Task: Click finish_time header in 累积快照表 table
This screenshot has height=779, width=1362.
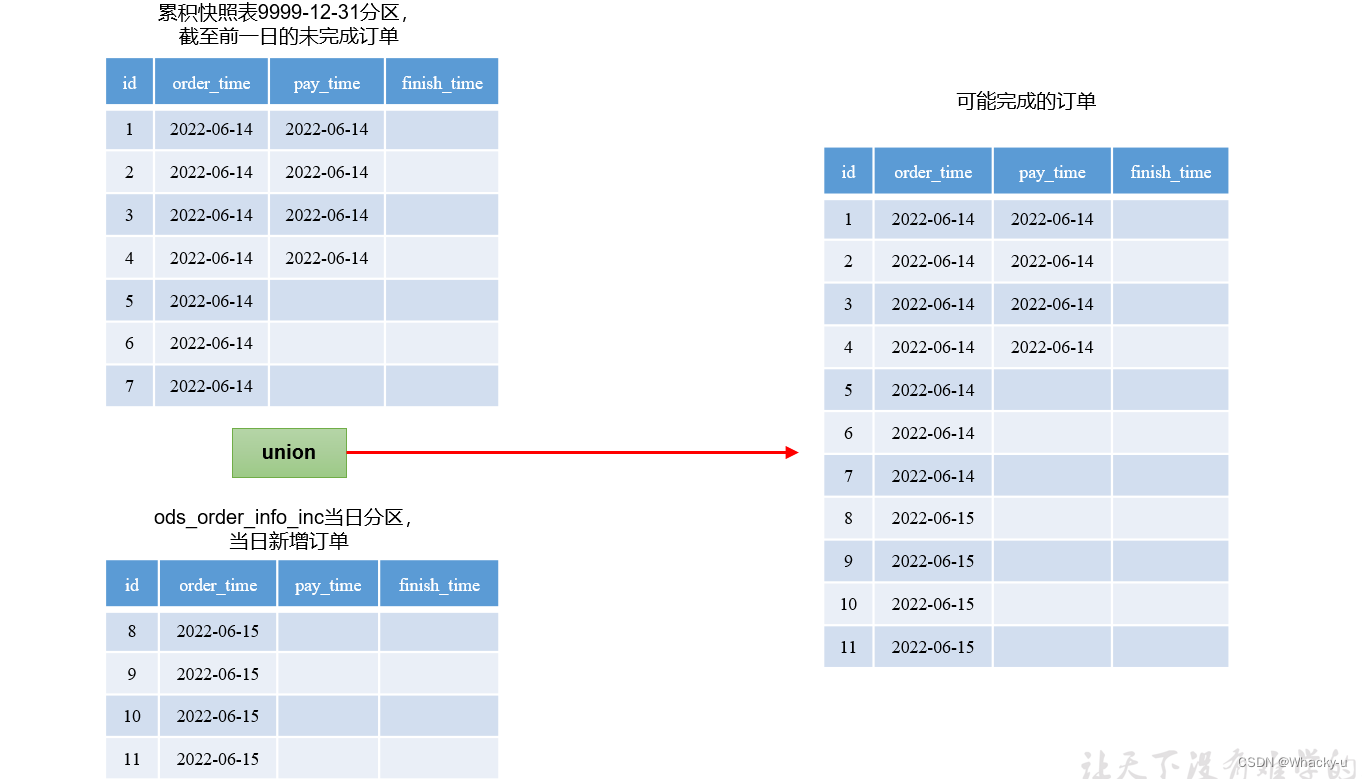Action: (x=442, y=82)
